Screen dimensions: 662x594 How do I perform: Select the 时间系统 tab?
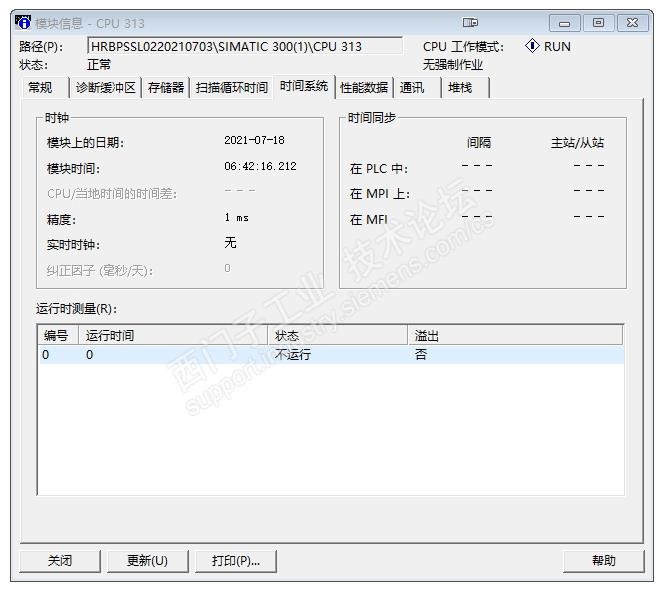(x=304, y=86)
